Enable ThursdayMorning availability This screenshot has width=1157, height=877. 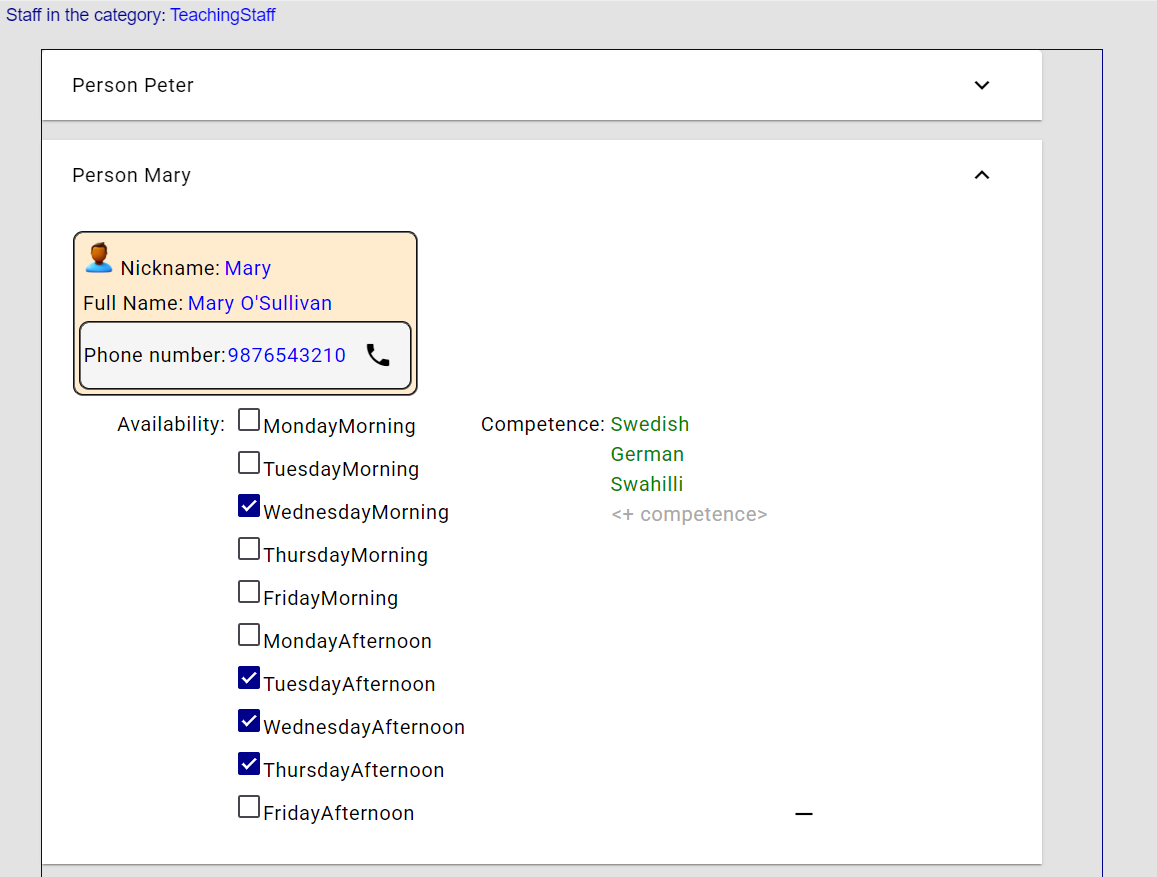tap(248, 548)
